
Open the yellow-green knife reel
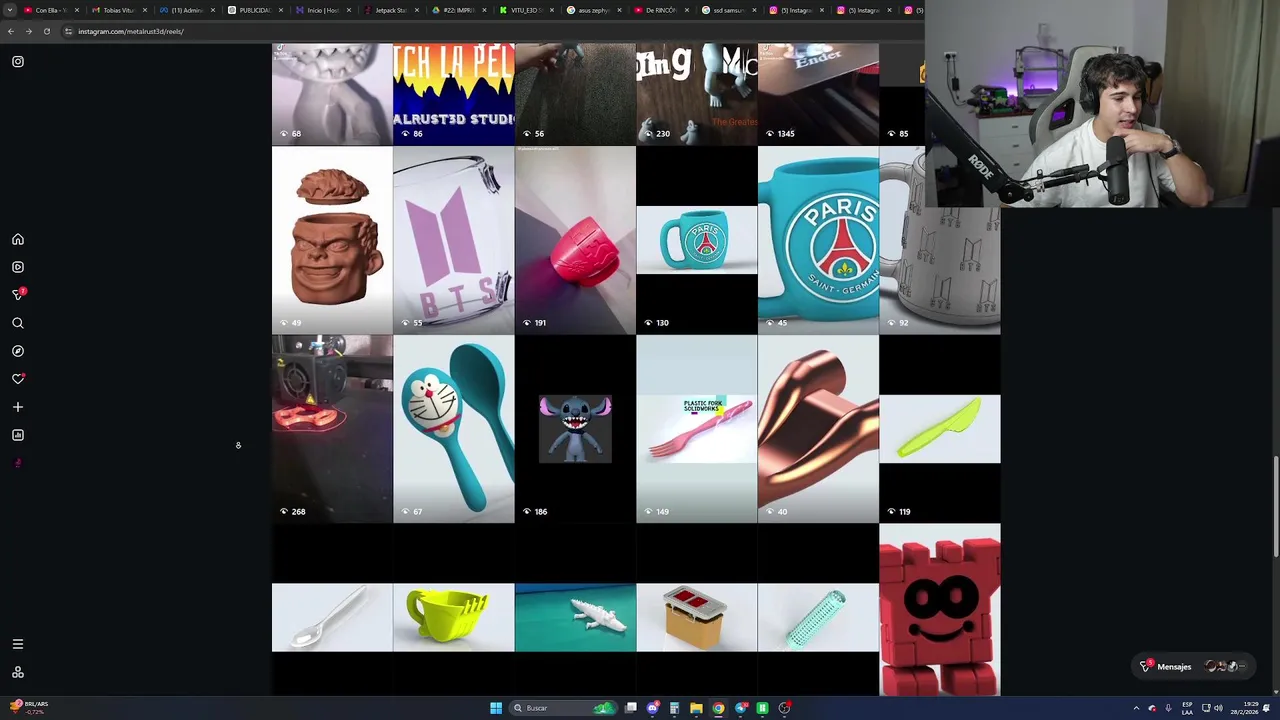coord(940,429)
